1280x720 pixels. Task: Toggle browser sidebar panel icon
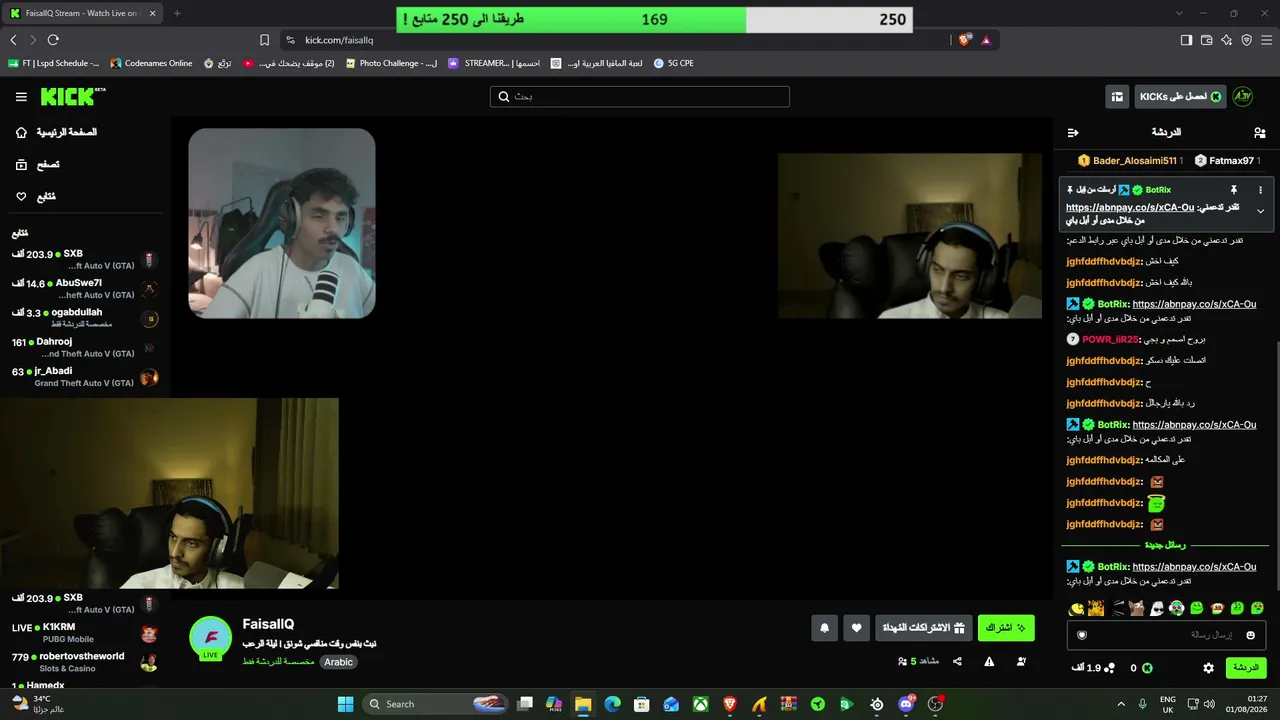pyautogui.click(x=1186, y=40)
